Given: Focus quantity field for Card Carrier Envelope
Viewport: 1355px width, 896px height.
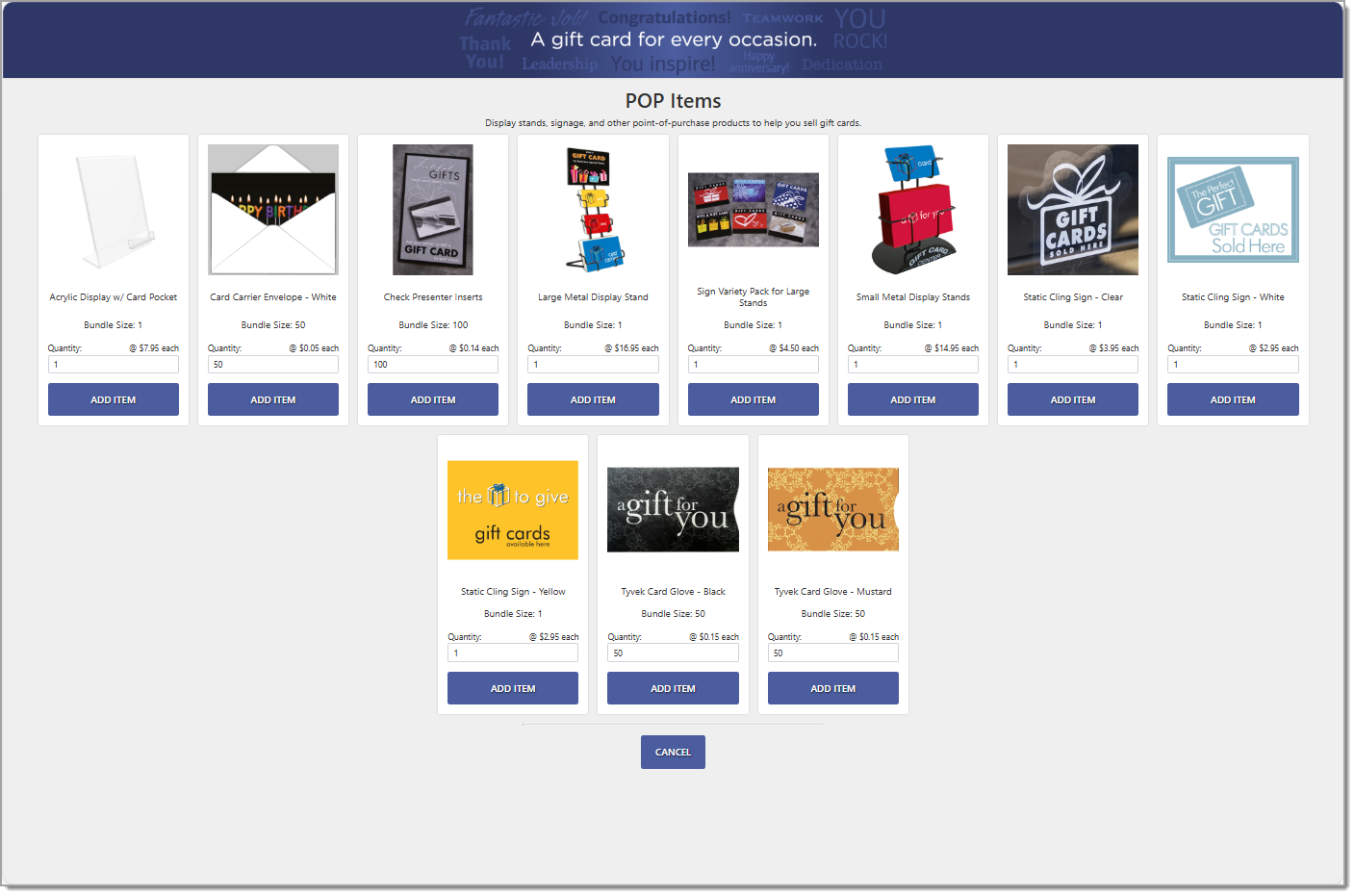Looking at the screenshot, I should pos(273,365).
